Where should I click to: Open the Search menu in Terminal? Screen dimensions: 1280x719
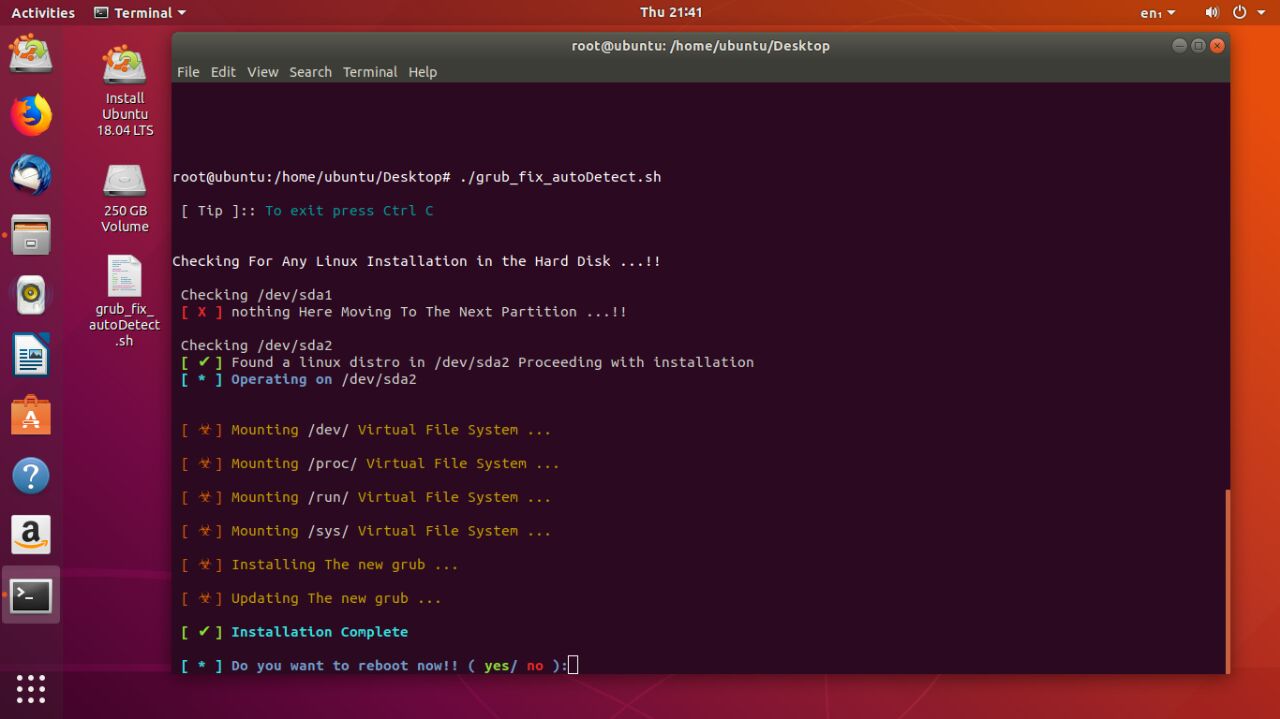pos(310,72)
